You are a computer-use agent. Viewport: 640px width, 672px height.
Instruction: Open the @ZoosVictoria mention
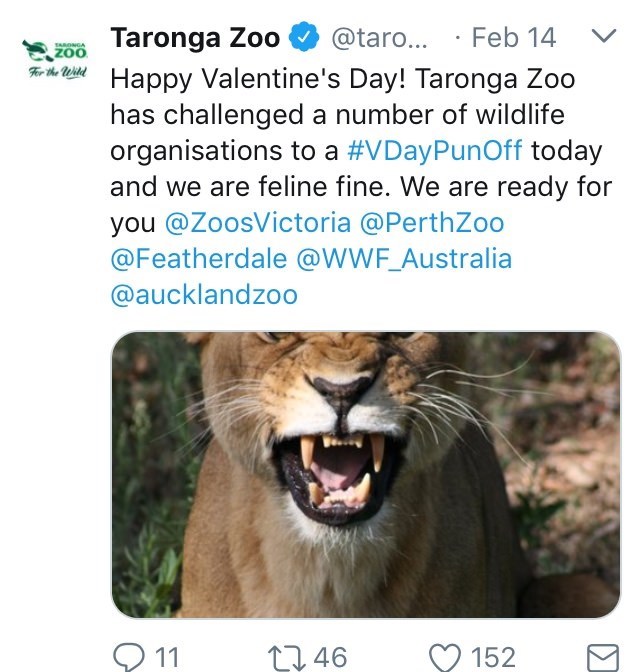click(x=263, y=222)
